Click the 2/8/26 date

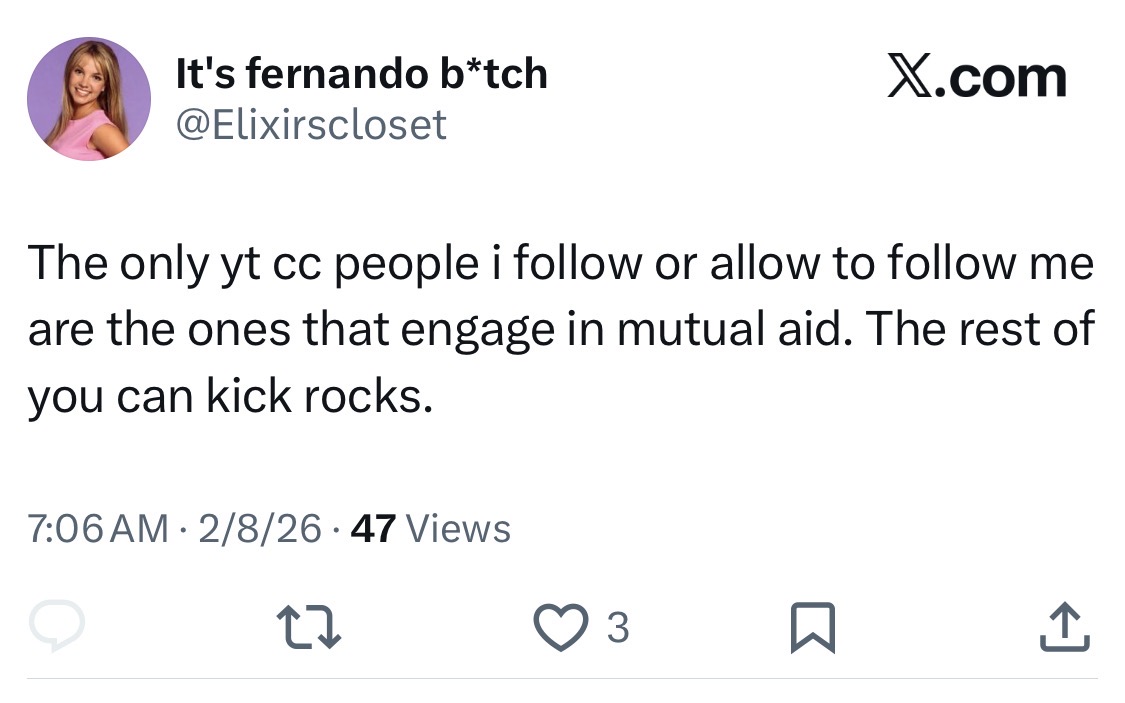pos(260,529)
